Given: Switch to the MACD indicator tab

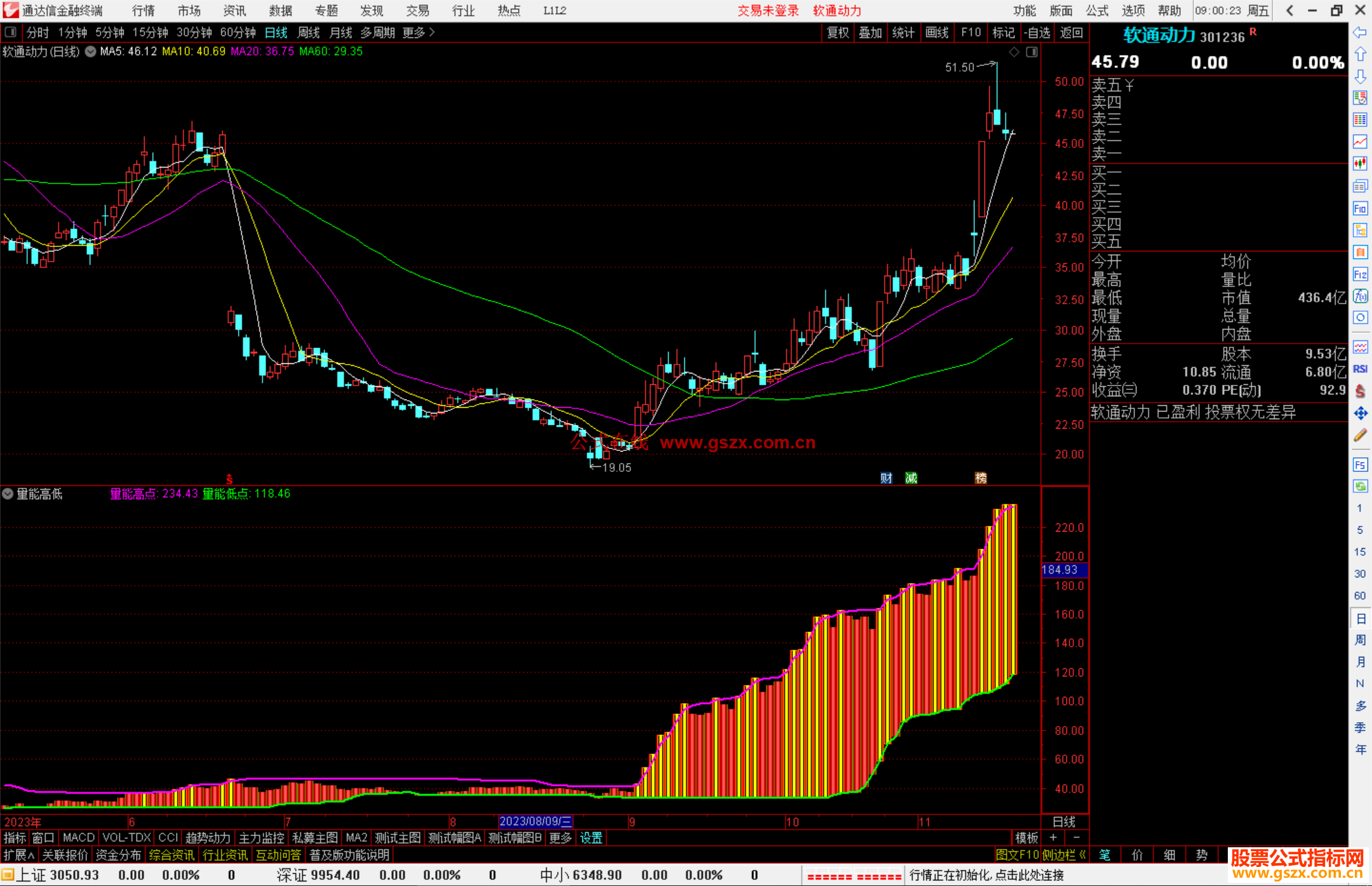Looking at the screenshot, I should (78, 838).
